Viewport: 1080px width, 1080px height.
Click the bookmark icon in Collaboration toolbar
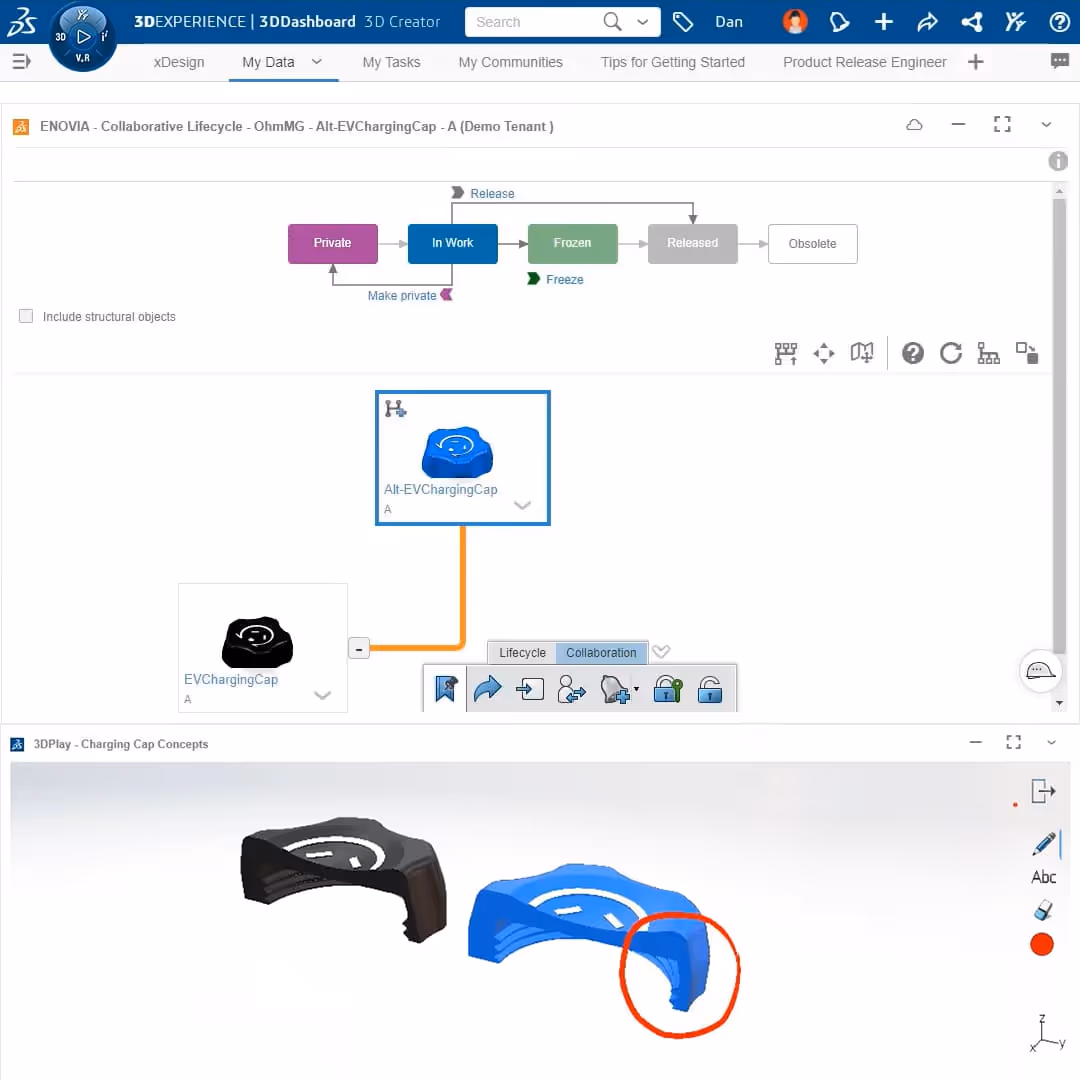point(446,688)
